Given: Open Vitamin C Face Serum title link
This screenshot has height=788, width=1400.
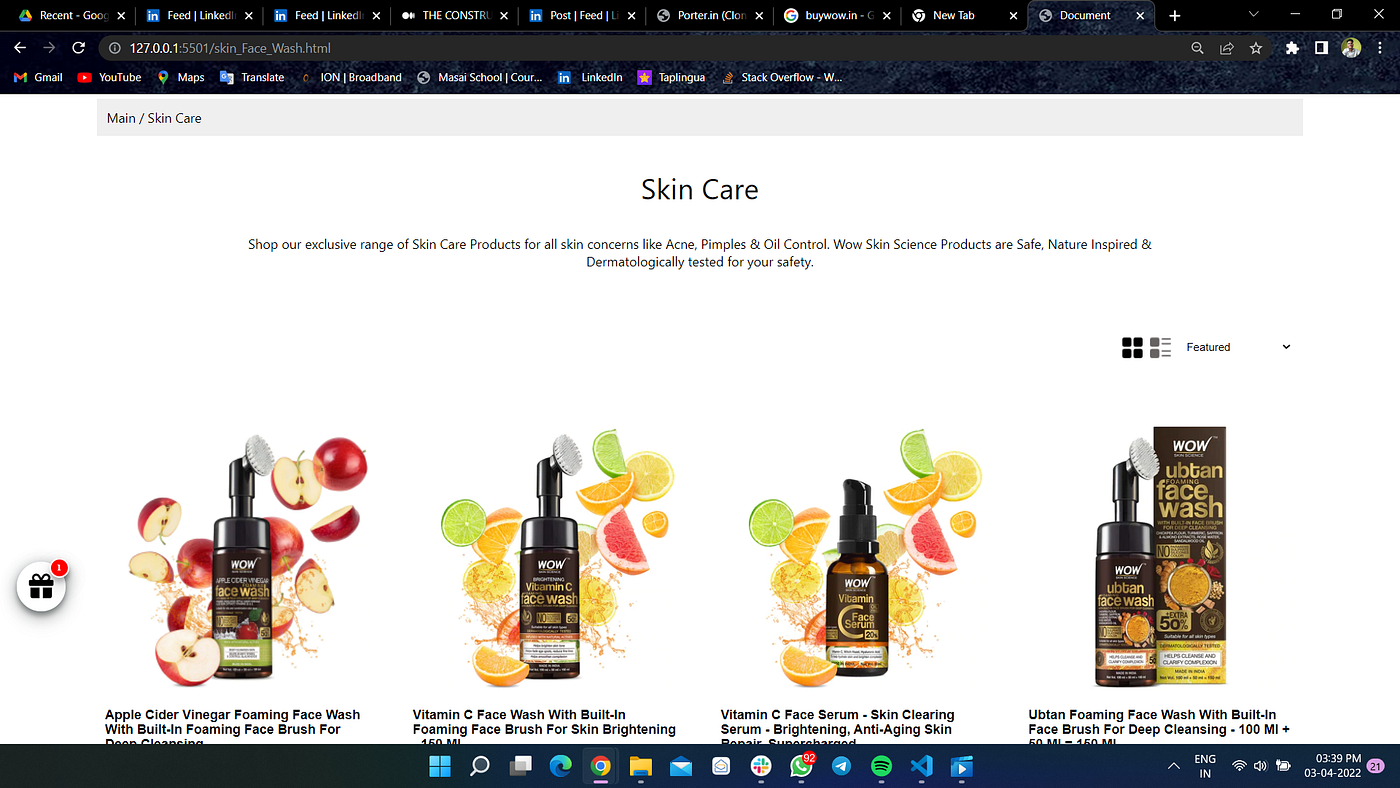Looking at the screenshot, I should pyautogui.click(x=838, y=728).
